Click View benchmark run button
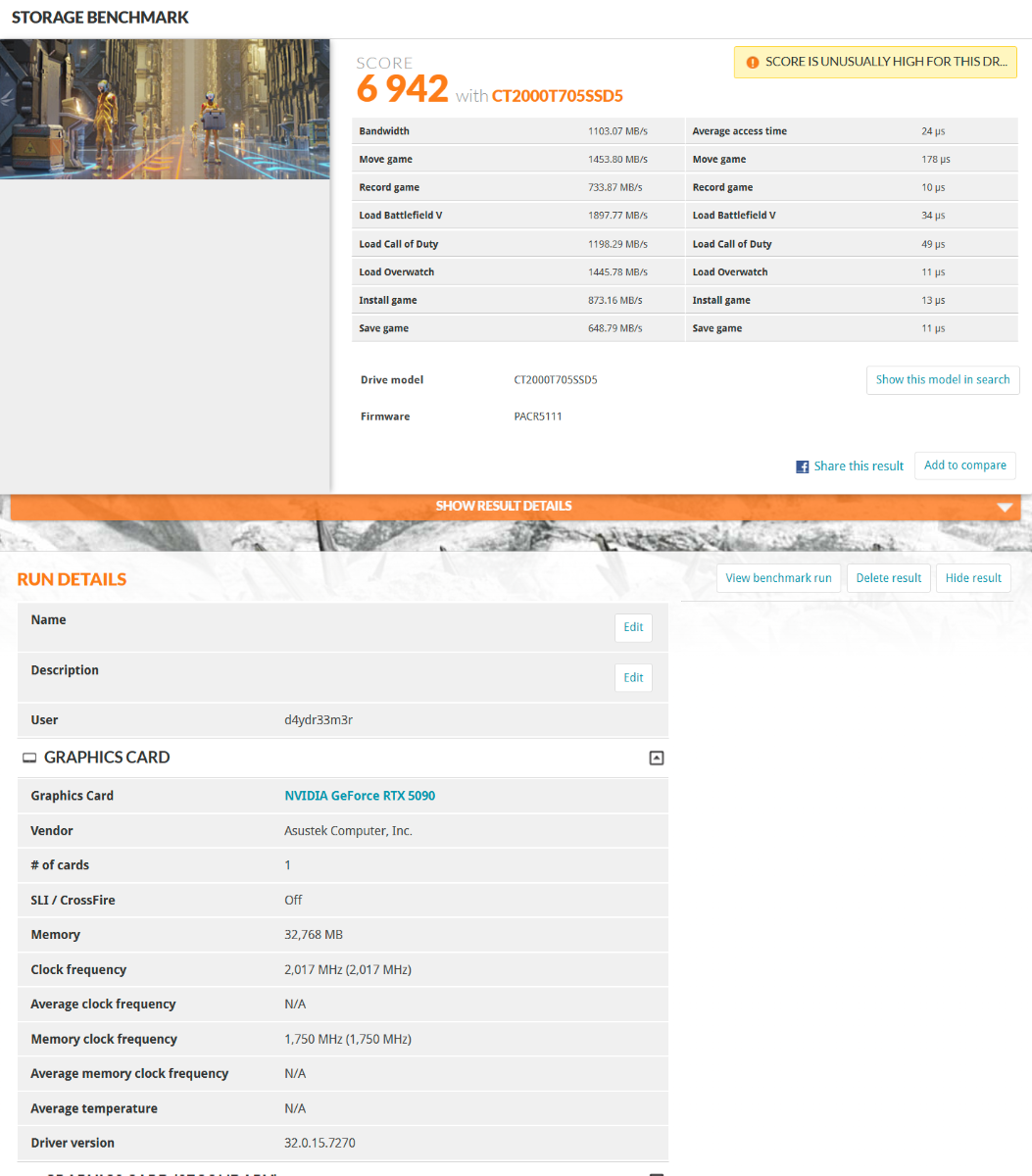 tap(778, 578)
